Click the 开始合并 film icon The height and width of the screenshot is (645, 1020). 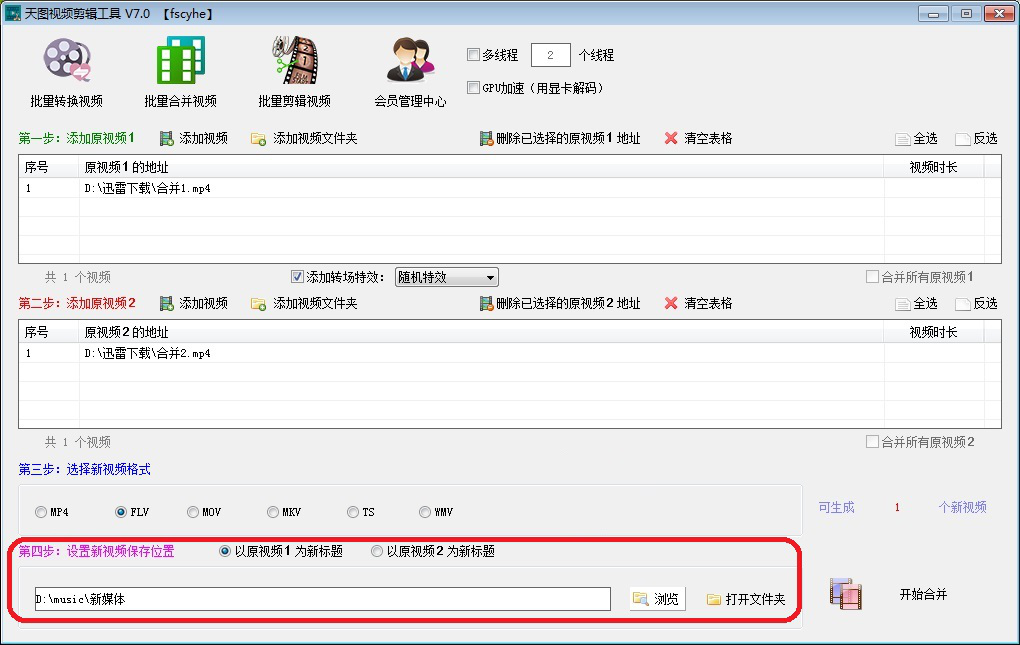(846, 594)
